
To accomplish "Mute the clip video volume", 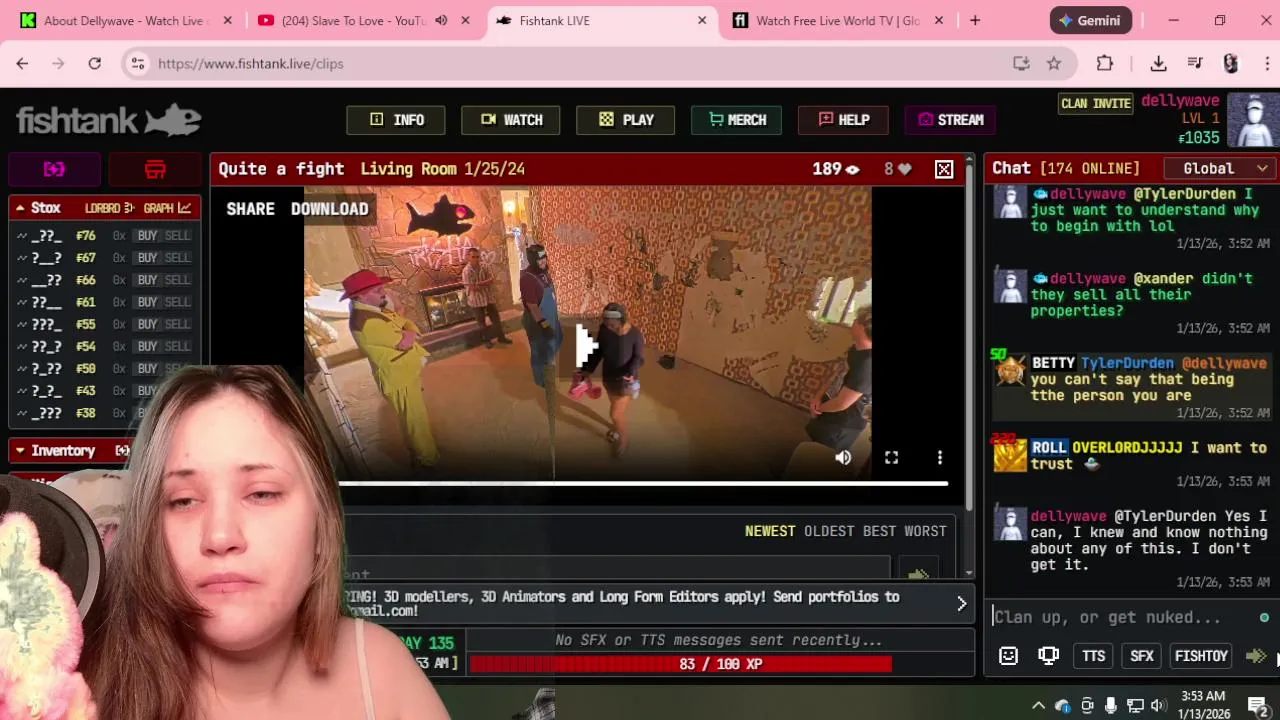I will (843, 457).
